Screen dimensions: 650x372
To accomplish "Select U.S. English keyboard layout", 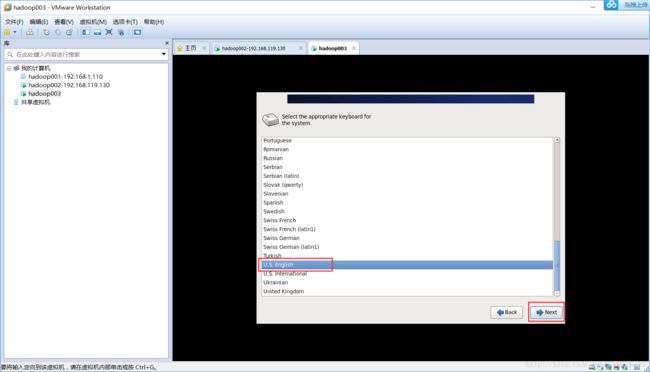I will [x=407, y=265].
